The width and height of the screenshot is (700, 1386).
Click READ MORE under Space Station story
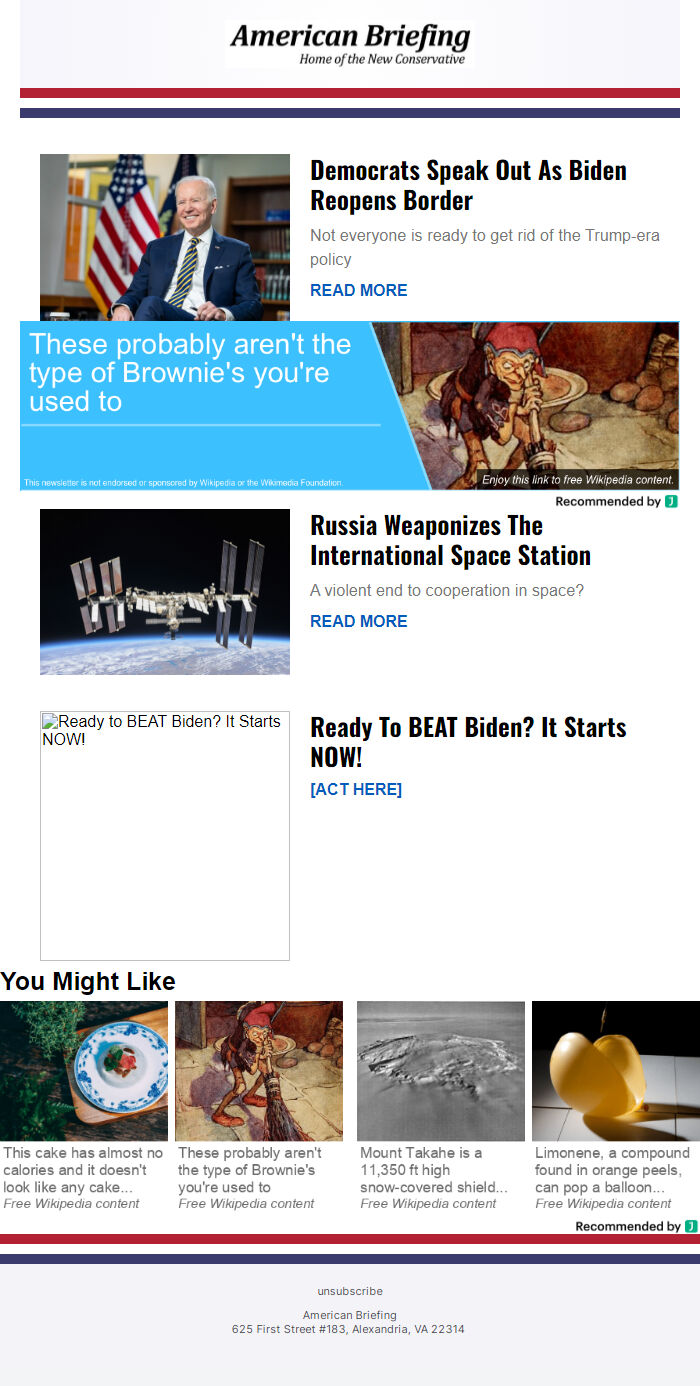pos(359,621)
